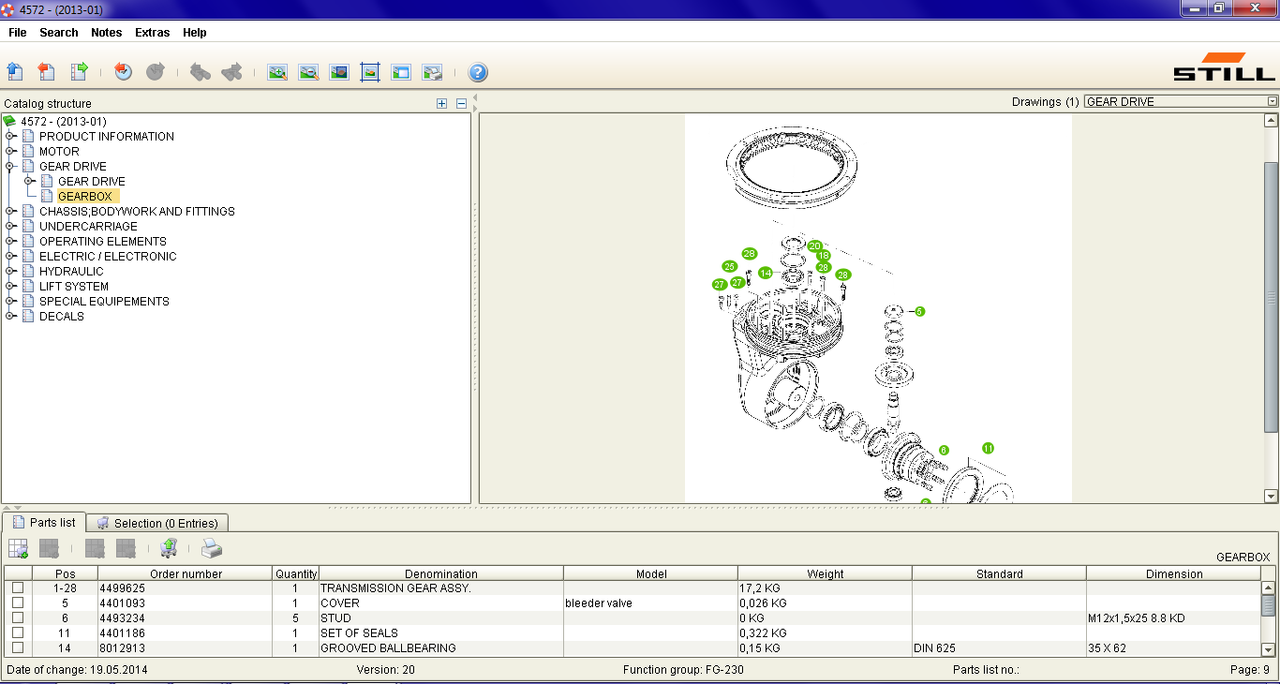Click the 'M12x1,5x25 8.8 KD' dimension cell
The image size is (1280, 684).
(x=1173, y=618)
